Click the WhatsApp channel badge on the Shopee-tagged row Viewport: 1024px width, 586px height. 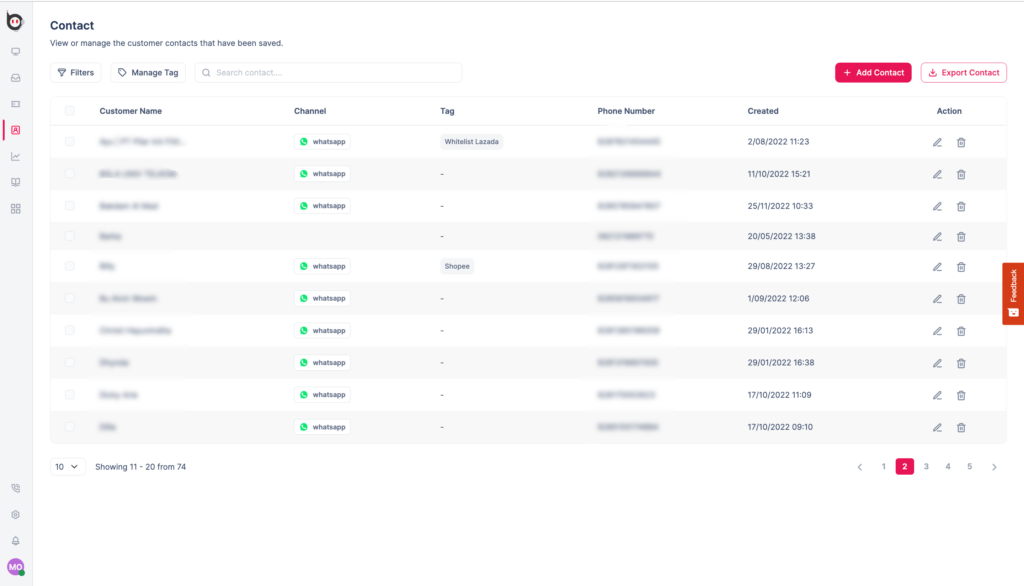click(x=322, y=266)
